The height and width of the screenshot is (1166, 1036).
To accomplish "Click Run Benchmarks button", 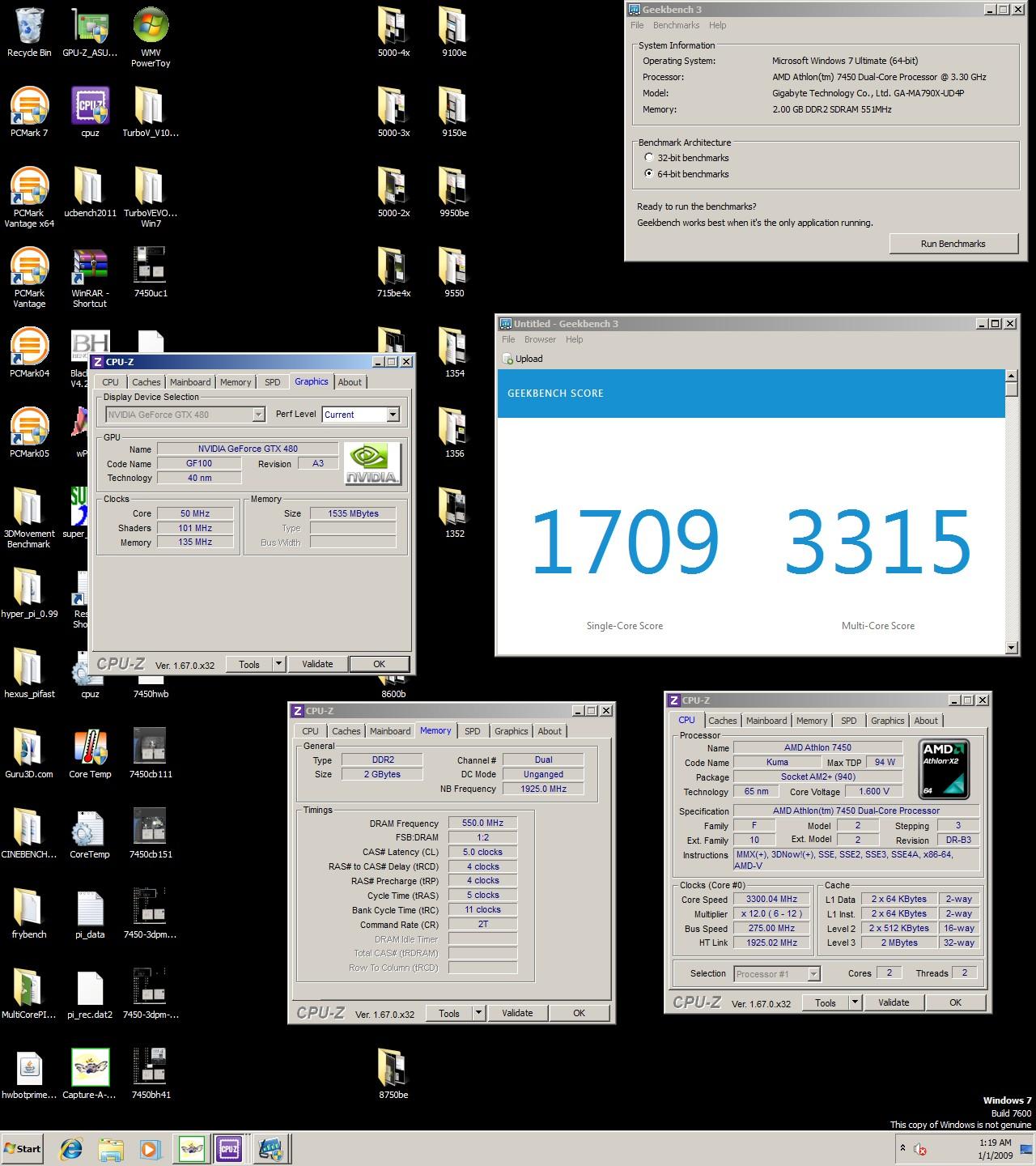I will tap(953, 244).
